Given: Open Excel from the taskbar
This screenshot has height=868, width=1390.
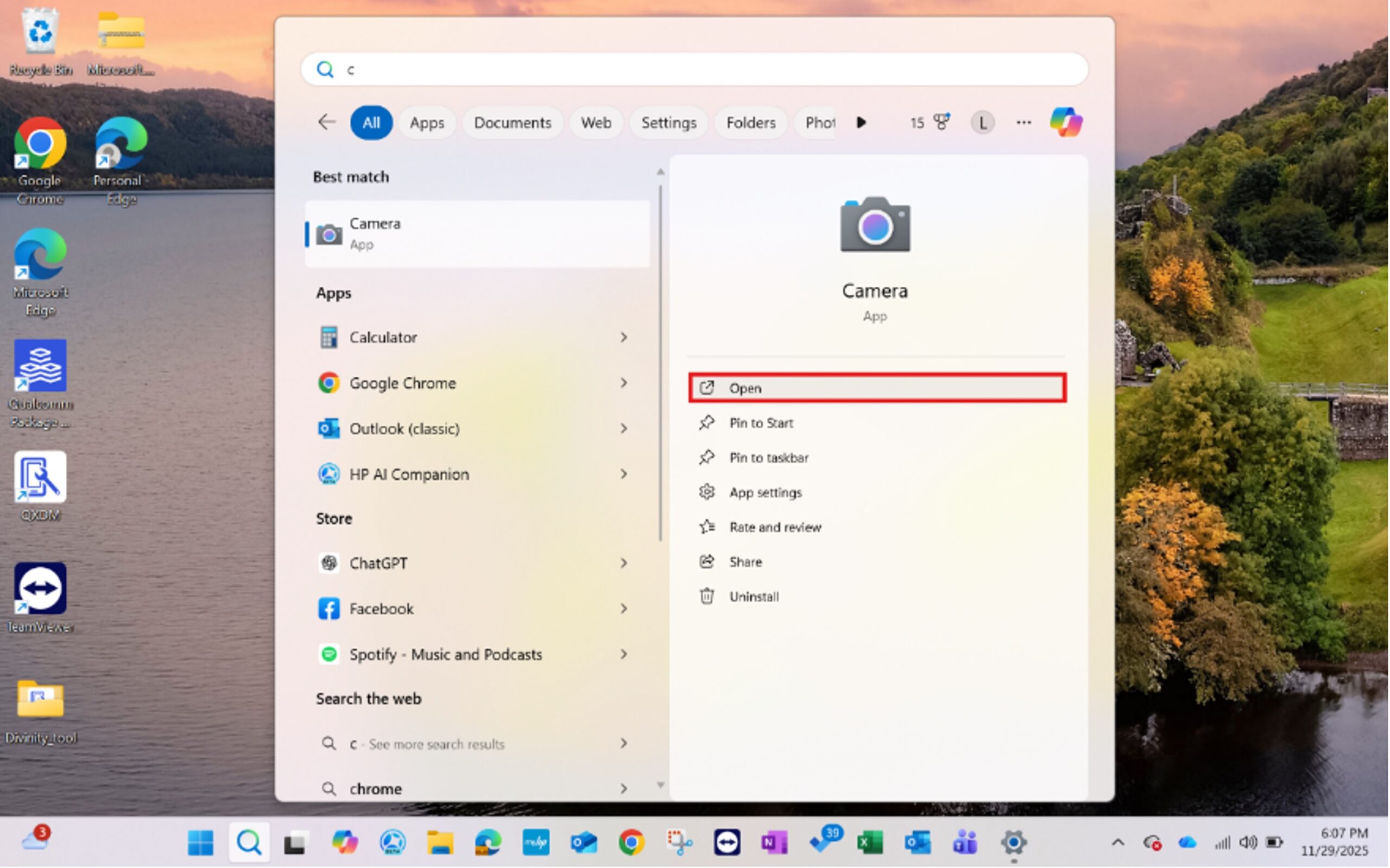Looking at the screenshot, I should tap(869, 842).
